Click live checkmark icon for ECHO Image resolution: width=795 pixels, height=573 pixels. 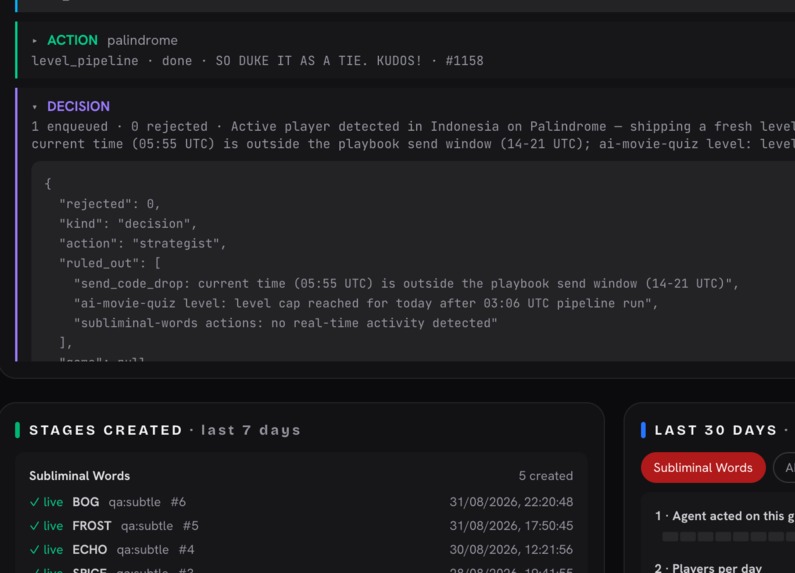pyautogui.click(x=34, y=550)
